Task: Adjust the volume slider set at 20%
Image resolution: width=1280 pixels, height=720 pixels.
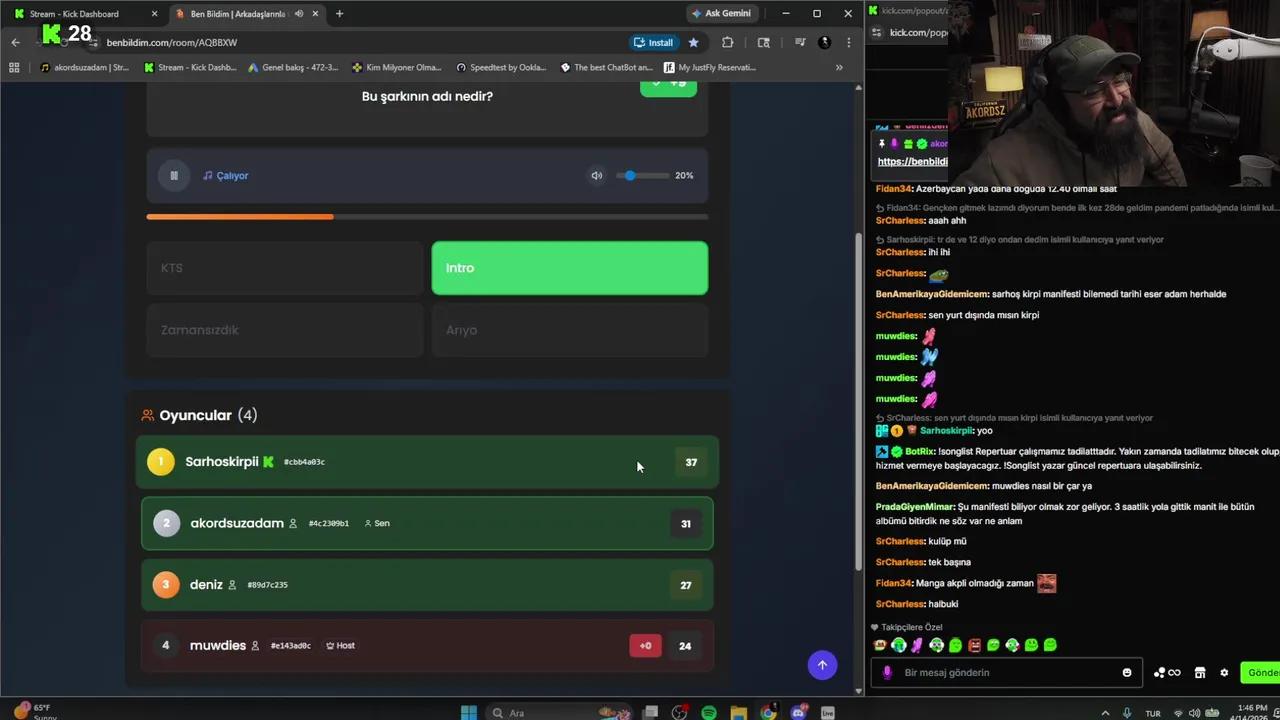Action: pos(630,175)
